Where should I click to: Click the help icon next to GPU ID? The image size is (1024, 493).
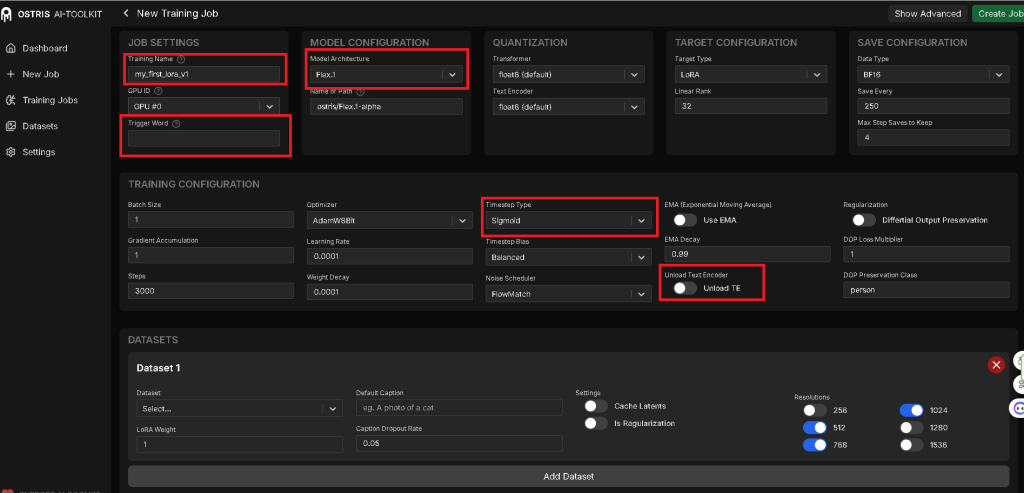pos(158,91)
